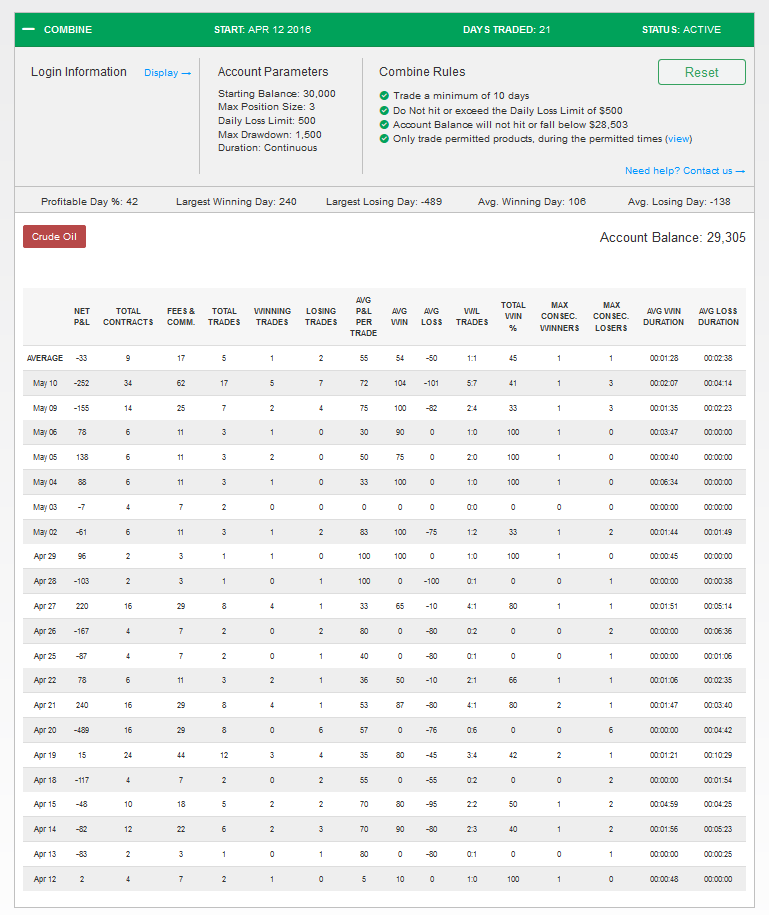
Task: Click the LOSING TRADES column header
Action: coord(321,317)
